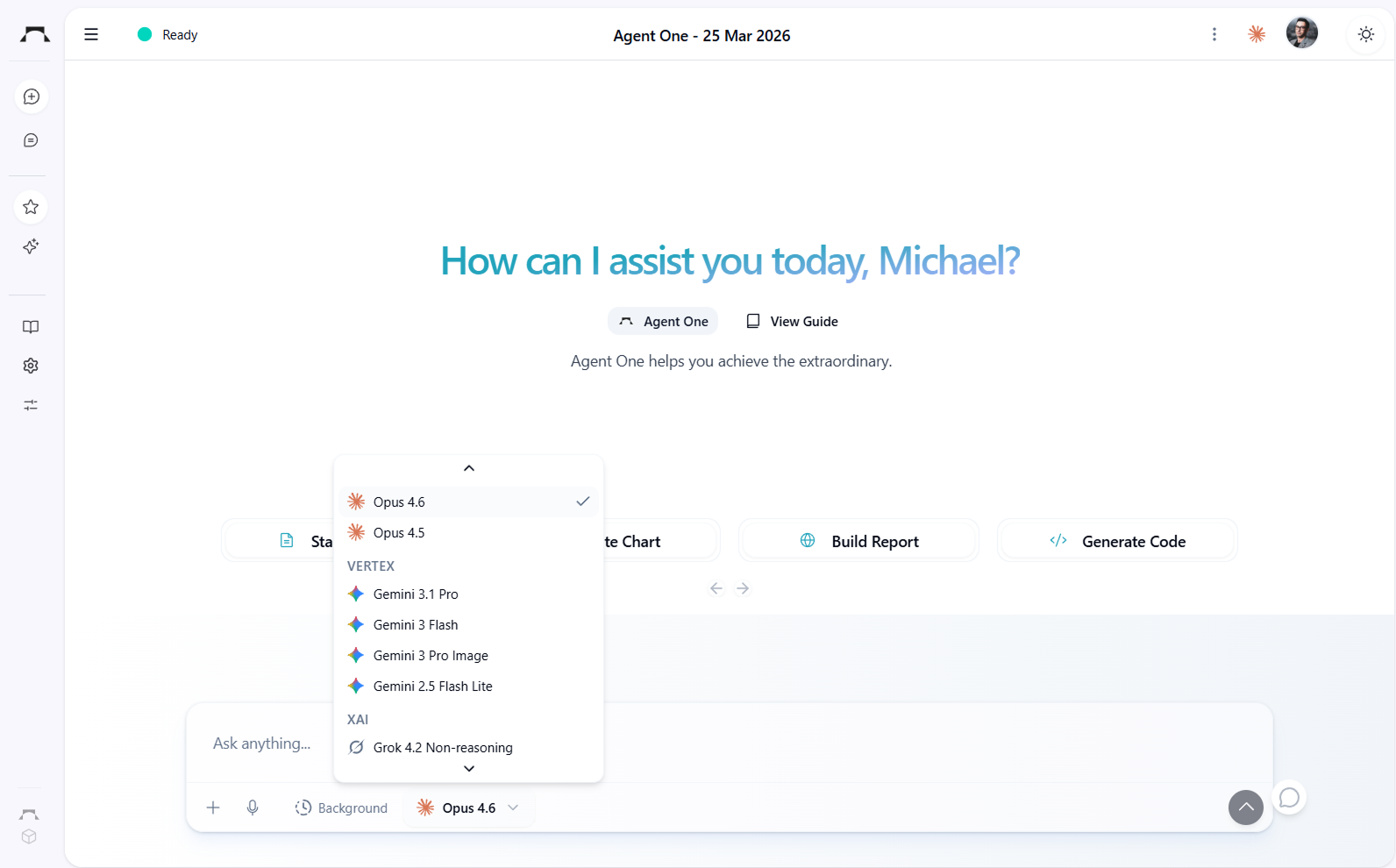Click the globe icon on Build Report
The height and width of the screenshot is (868, 1396).
(x=808, y=540)
